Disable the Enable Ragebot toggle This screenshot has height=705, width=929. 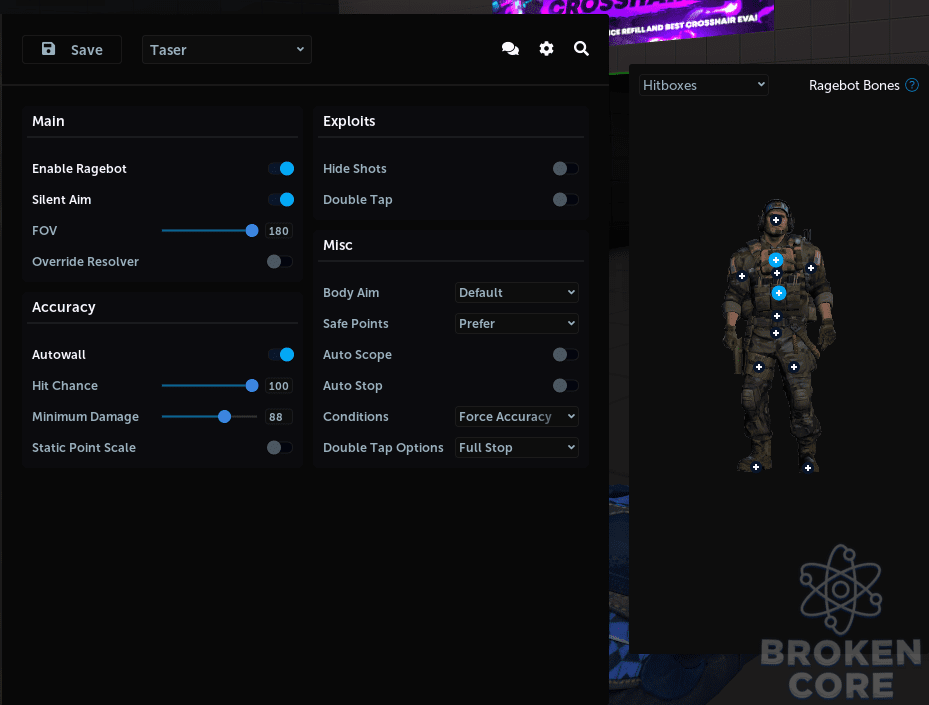coord(281,169)
